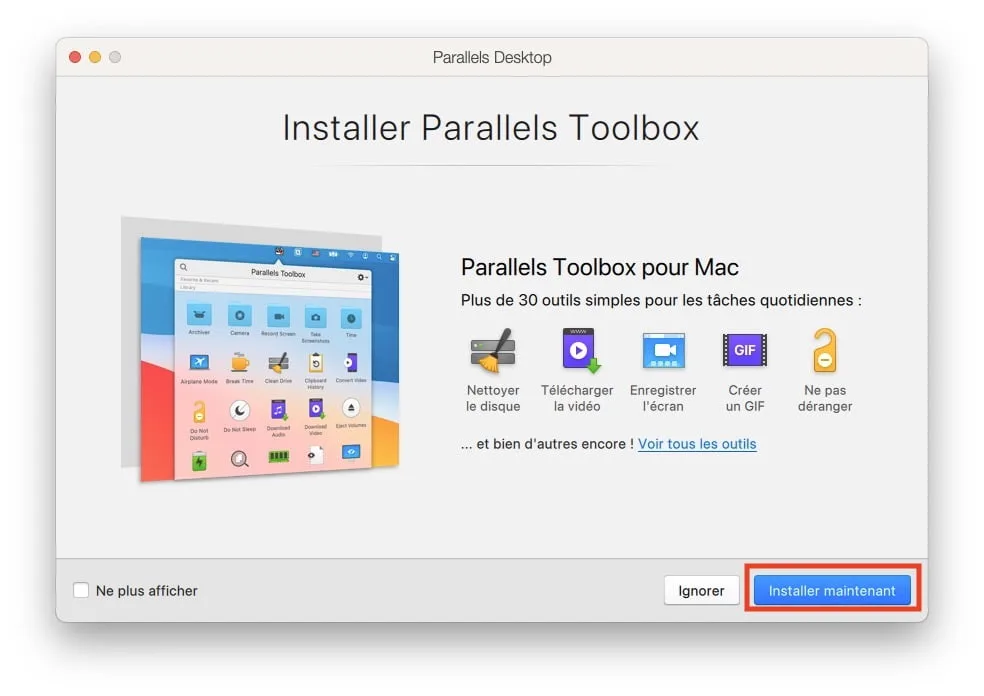Image resolution: width=984 pixels, height=696 pixels.
Task: Click the Ne pas déranger label
Action: 825,398
